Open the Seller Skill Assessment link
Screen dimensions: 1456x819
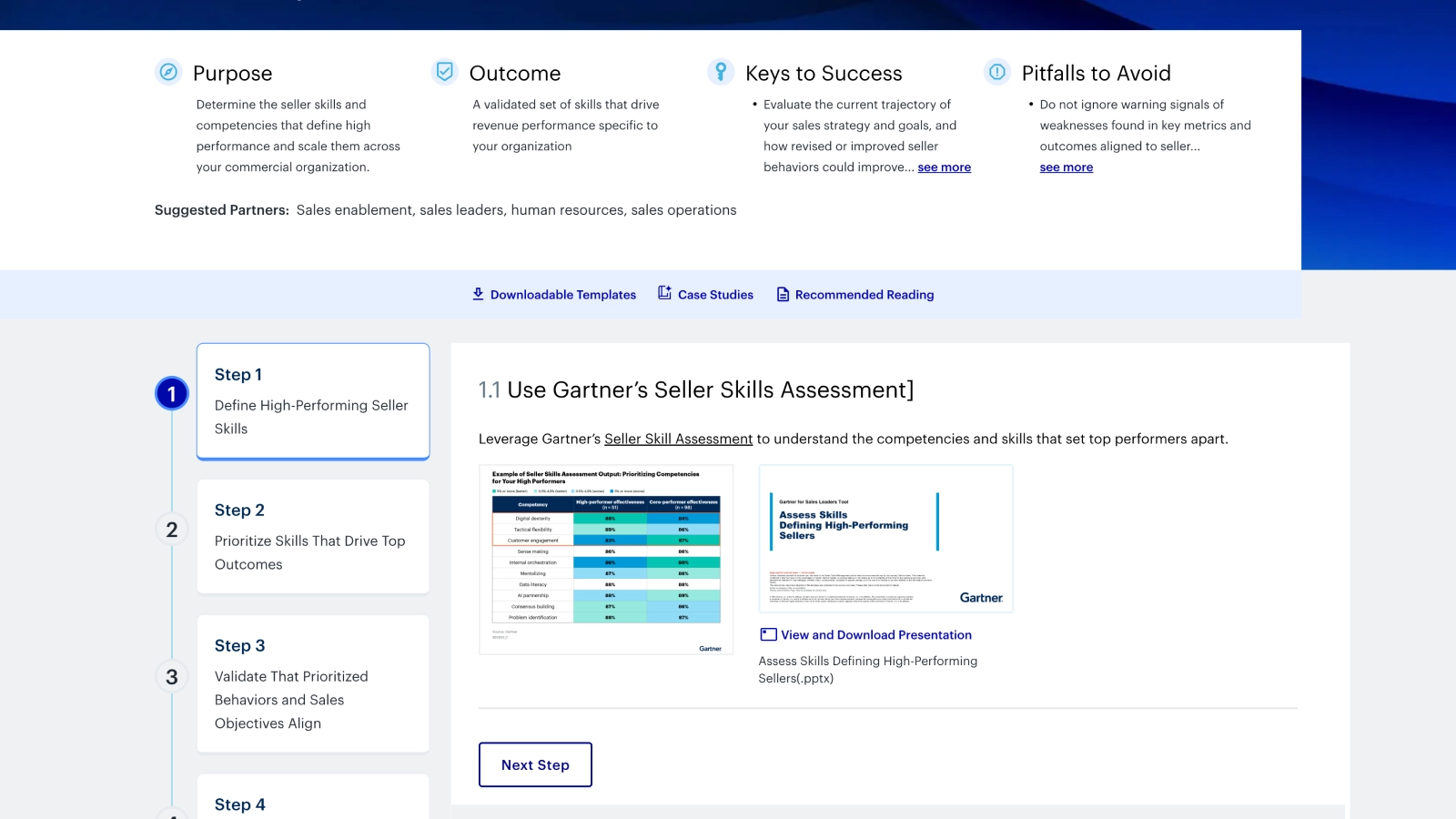(x=677, y=439)
